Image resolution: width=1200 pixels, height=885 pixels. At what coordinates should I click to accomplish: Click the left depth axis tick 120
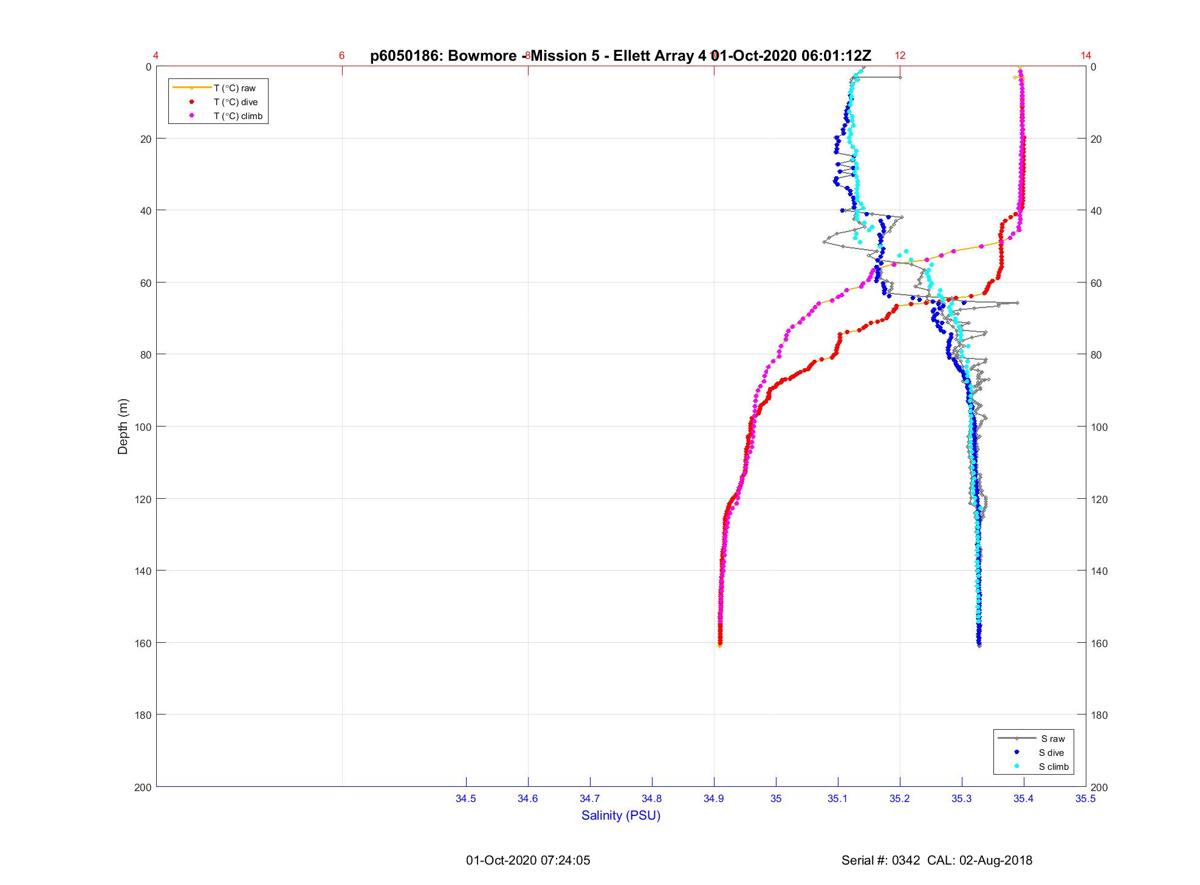click(x=144, y=499)
